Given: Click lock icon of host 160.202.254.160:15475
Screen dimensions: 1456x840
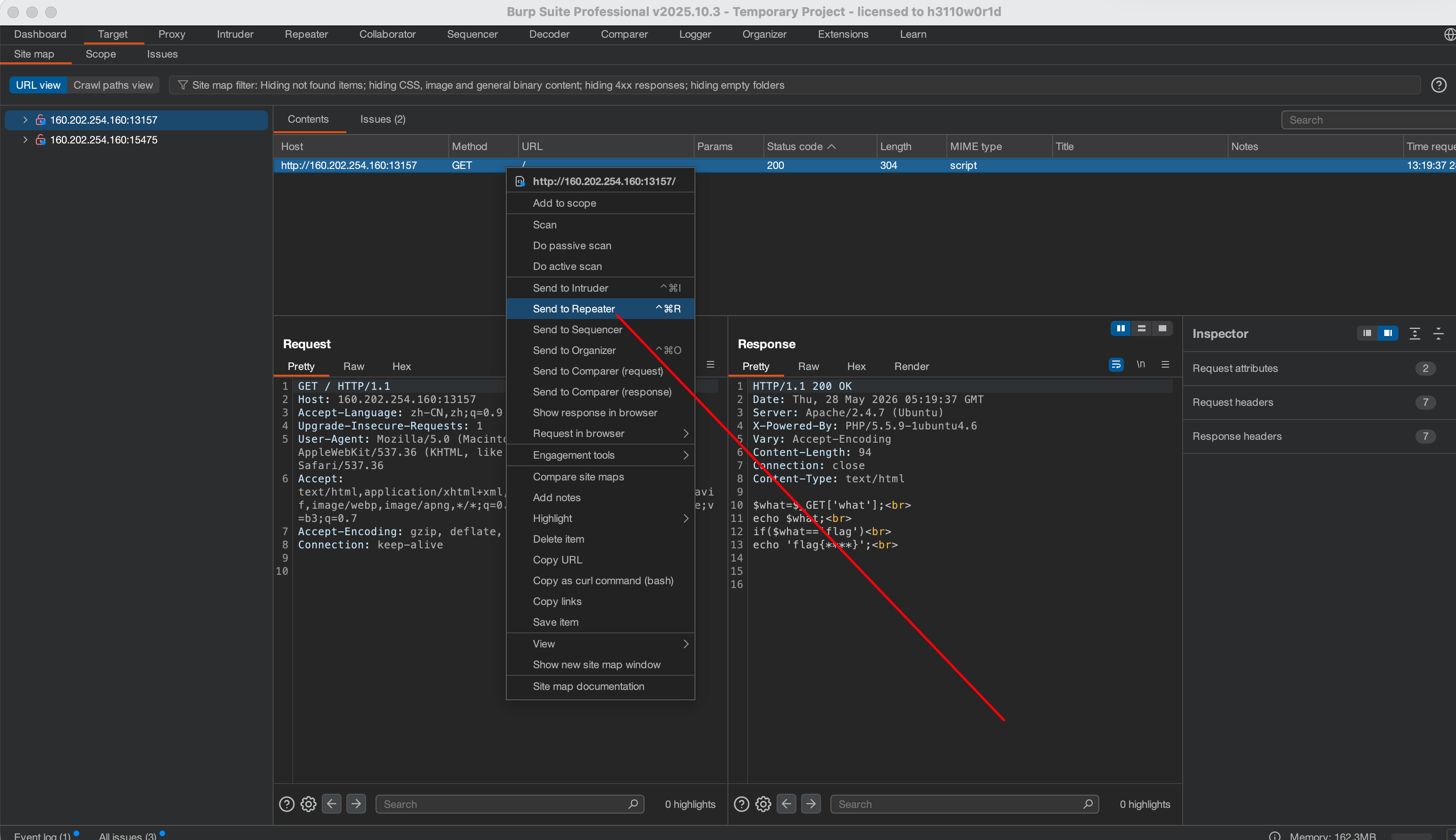Looking at the screenshot, I should (x=41, y=140).
